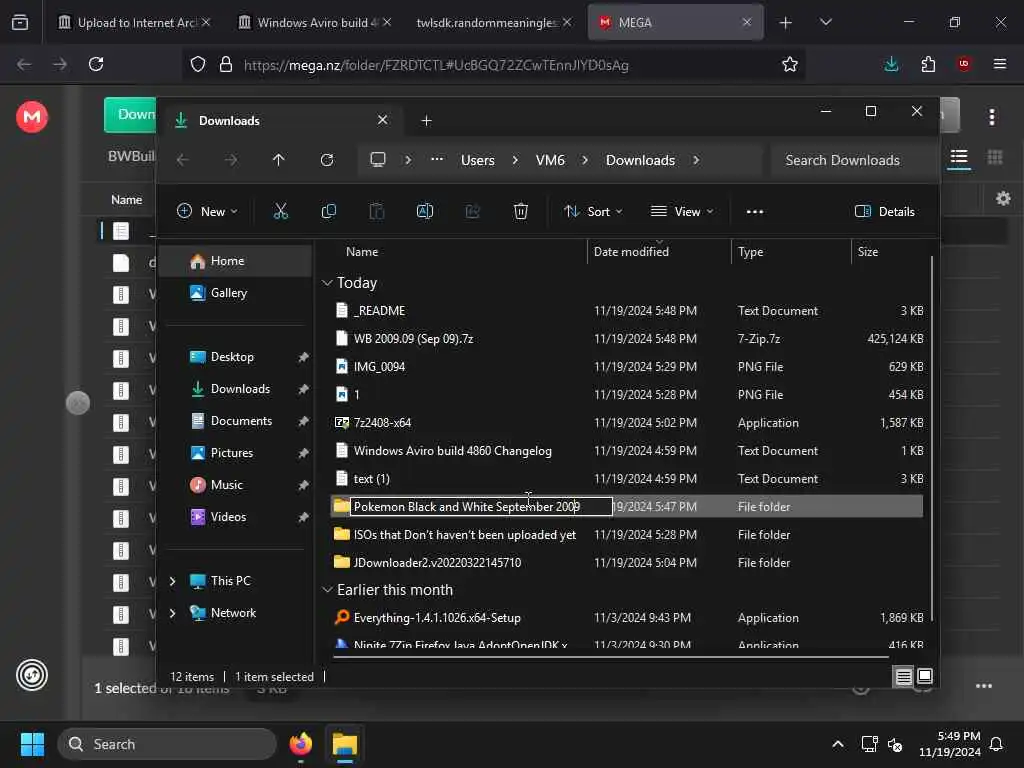Open Documents from quick access
Screen dimensions: 1024x768
pyautogui.click(x=241, y=421)
